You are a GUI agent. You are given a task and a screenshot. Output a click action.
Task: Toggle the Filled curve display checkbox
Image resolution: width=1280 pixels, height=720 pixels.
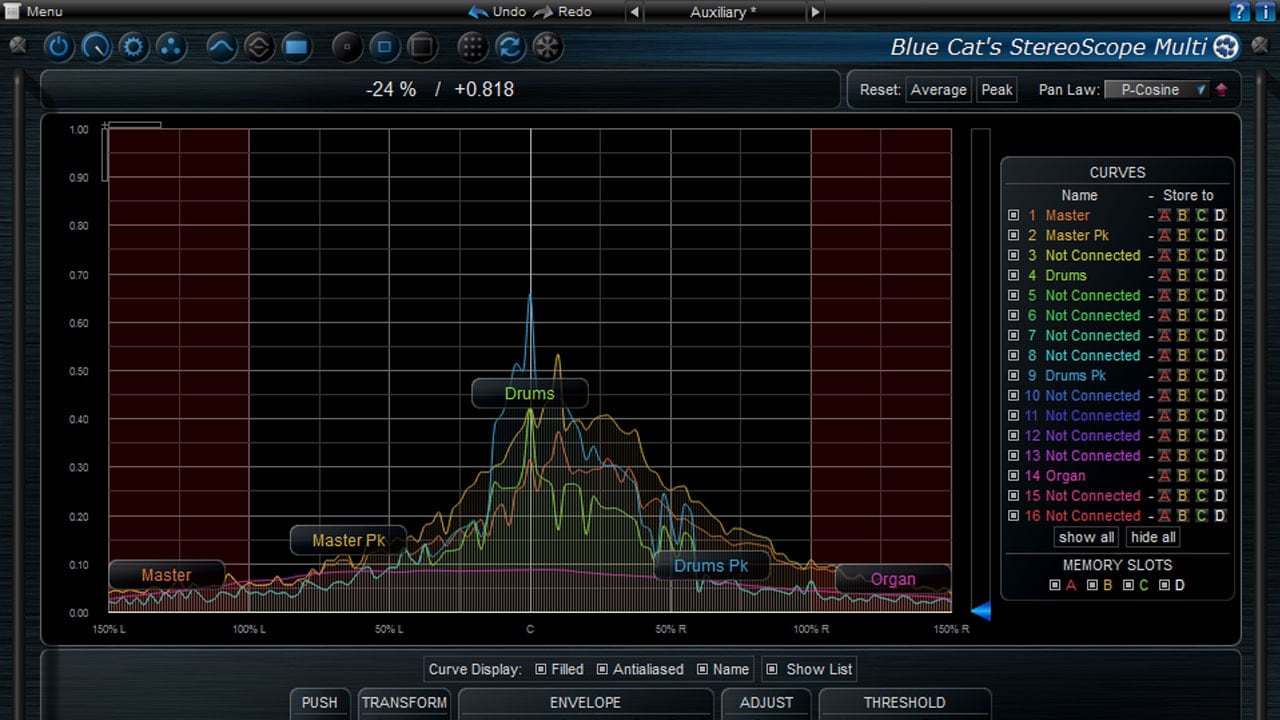pos(541,669)
